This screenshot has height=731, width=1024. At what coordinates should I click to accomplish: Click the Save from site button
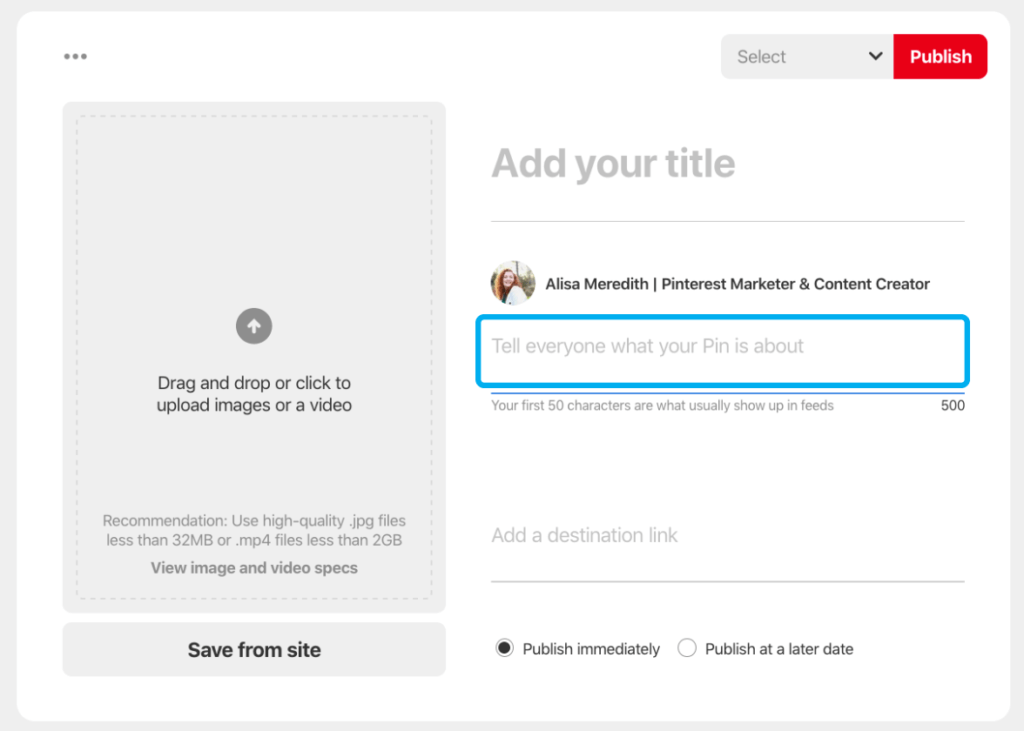[x=254, y=650]
